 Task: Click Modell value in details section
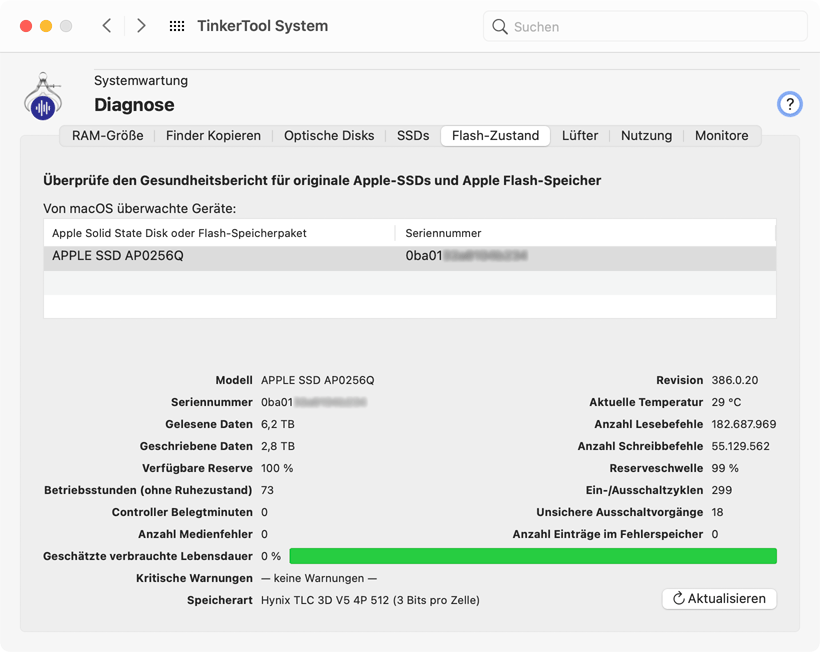(x=317, y=380)
